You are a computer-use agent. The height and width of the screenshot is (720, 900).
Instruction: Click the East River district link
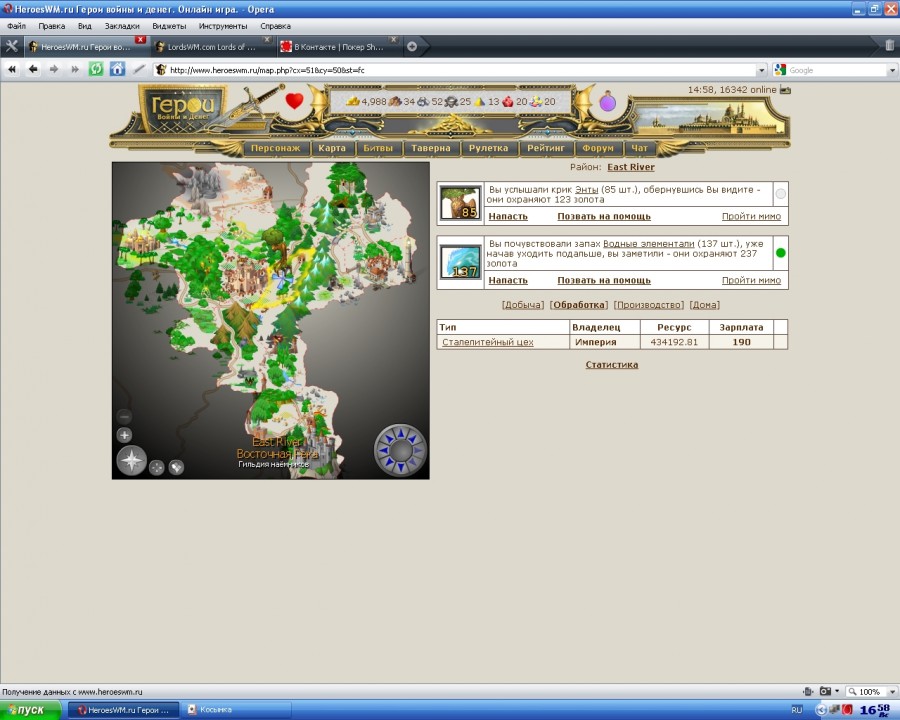coord(631,167)
